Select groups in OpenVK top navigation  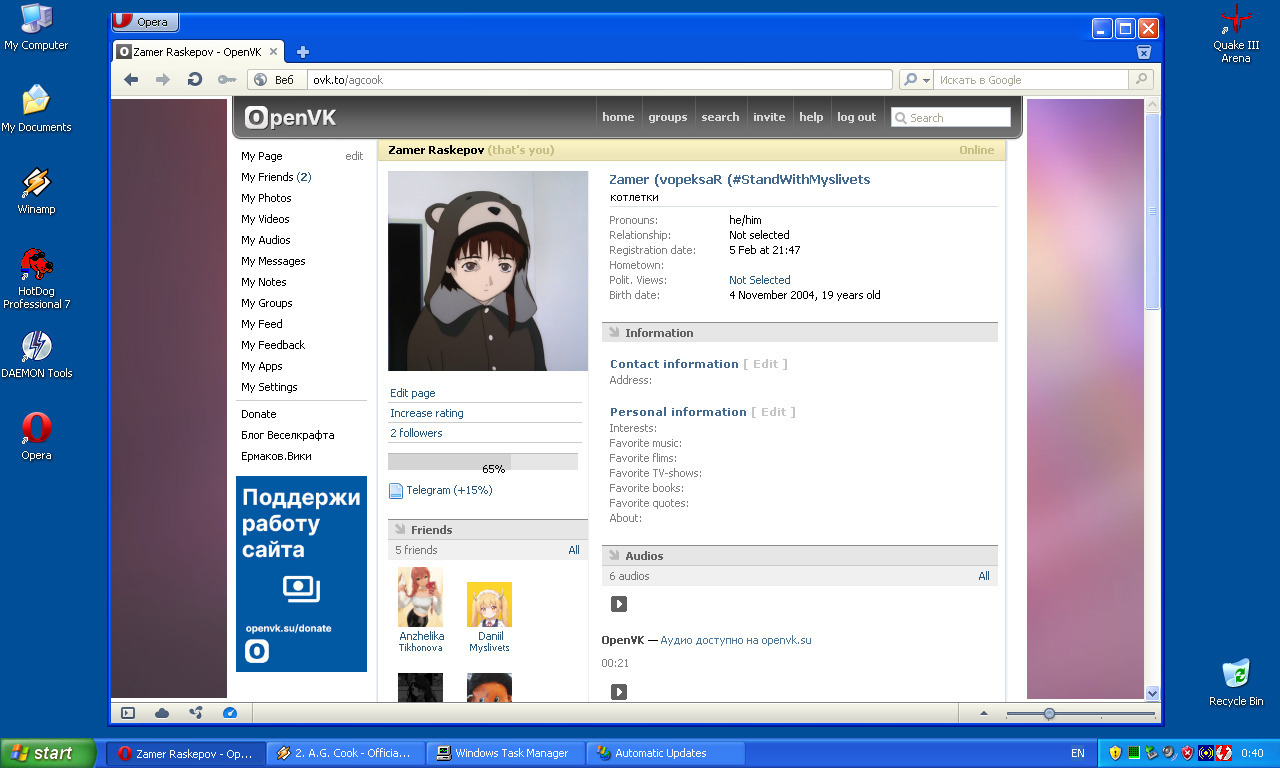(667, 117)
